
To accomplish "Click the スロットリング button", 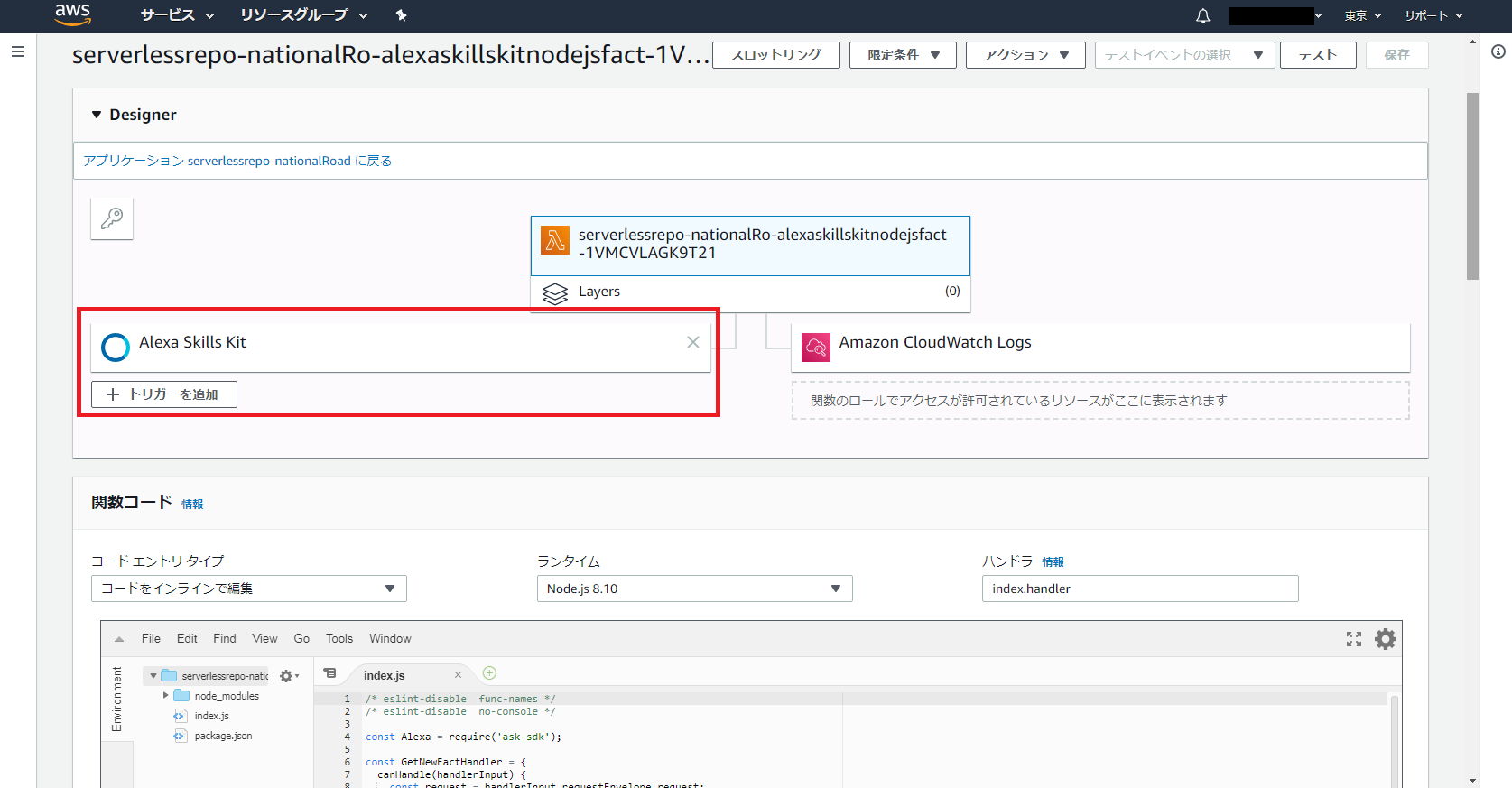I will click(x=776, y=55).
